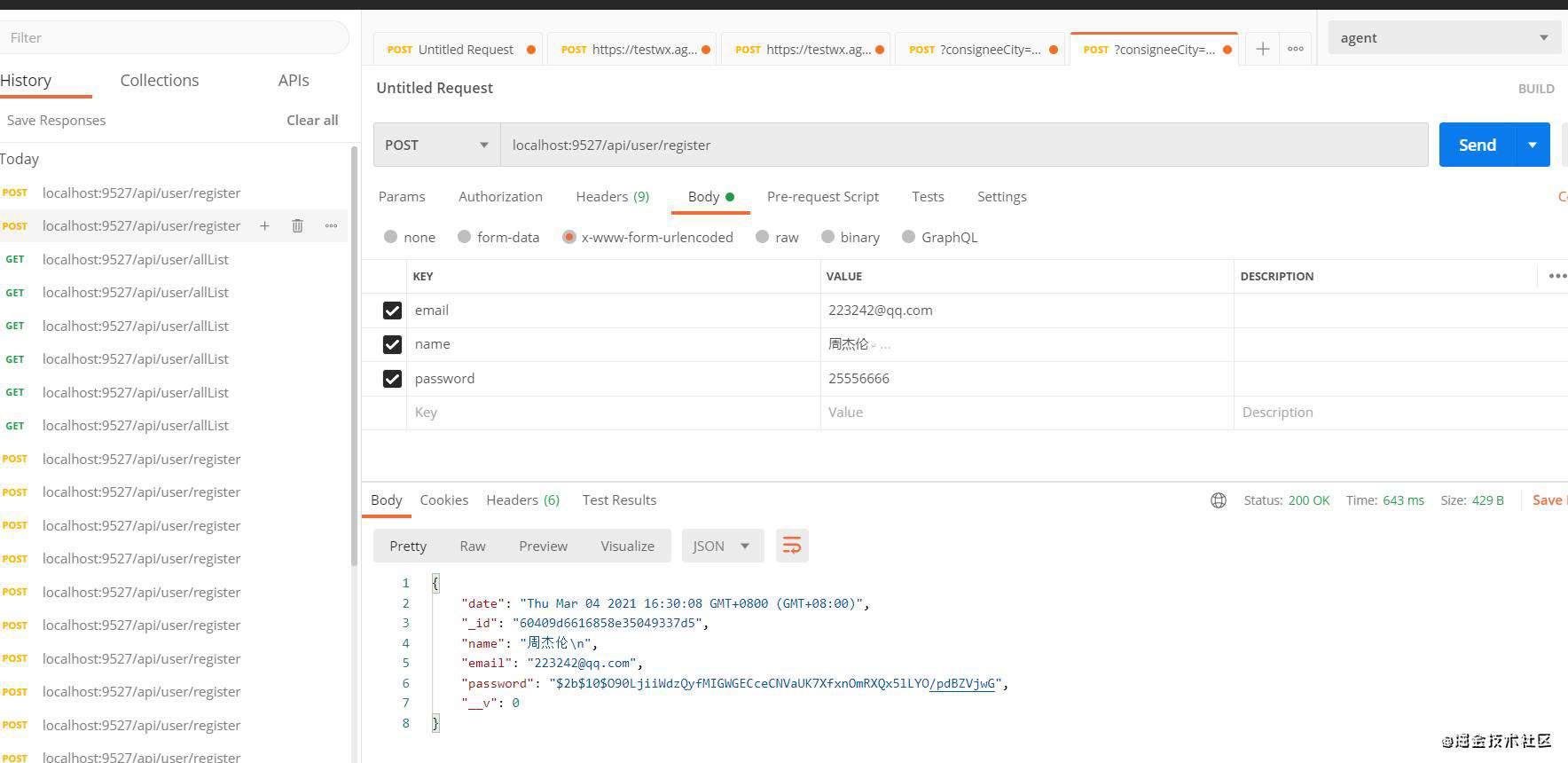This screenshot has height=763, width=1568.
Task: Switch response view to Raw
Action: [473, 546]
